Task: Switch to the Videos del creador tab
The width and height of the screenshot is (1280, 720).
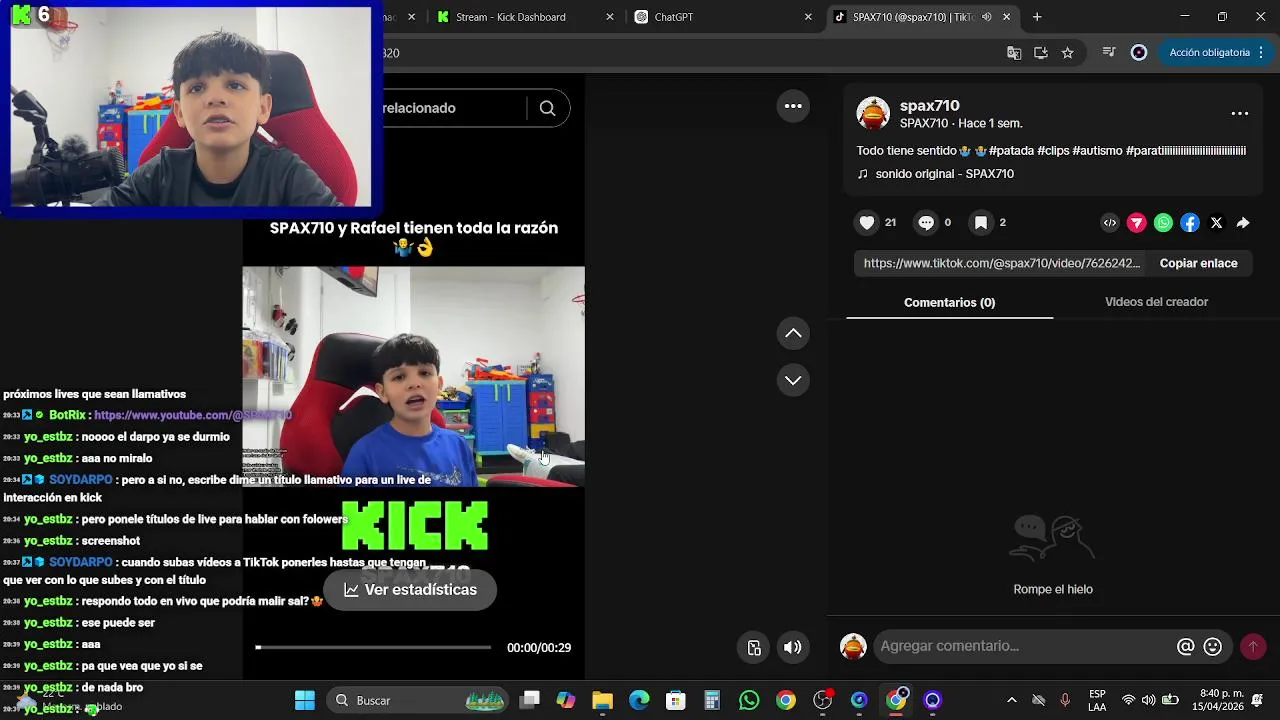Action: click(1156, 302)
